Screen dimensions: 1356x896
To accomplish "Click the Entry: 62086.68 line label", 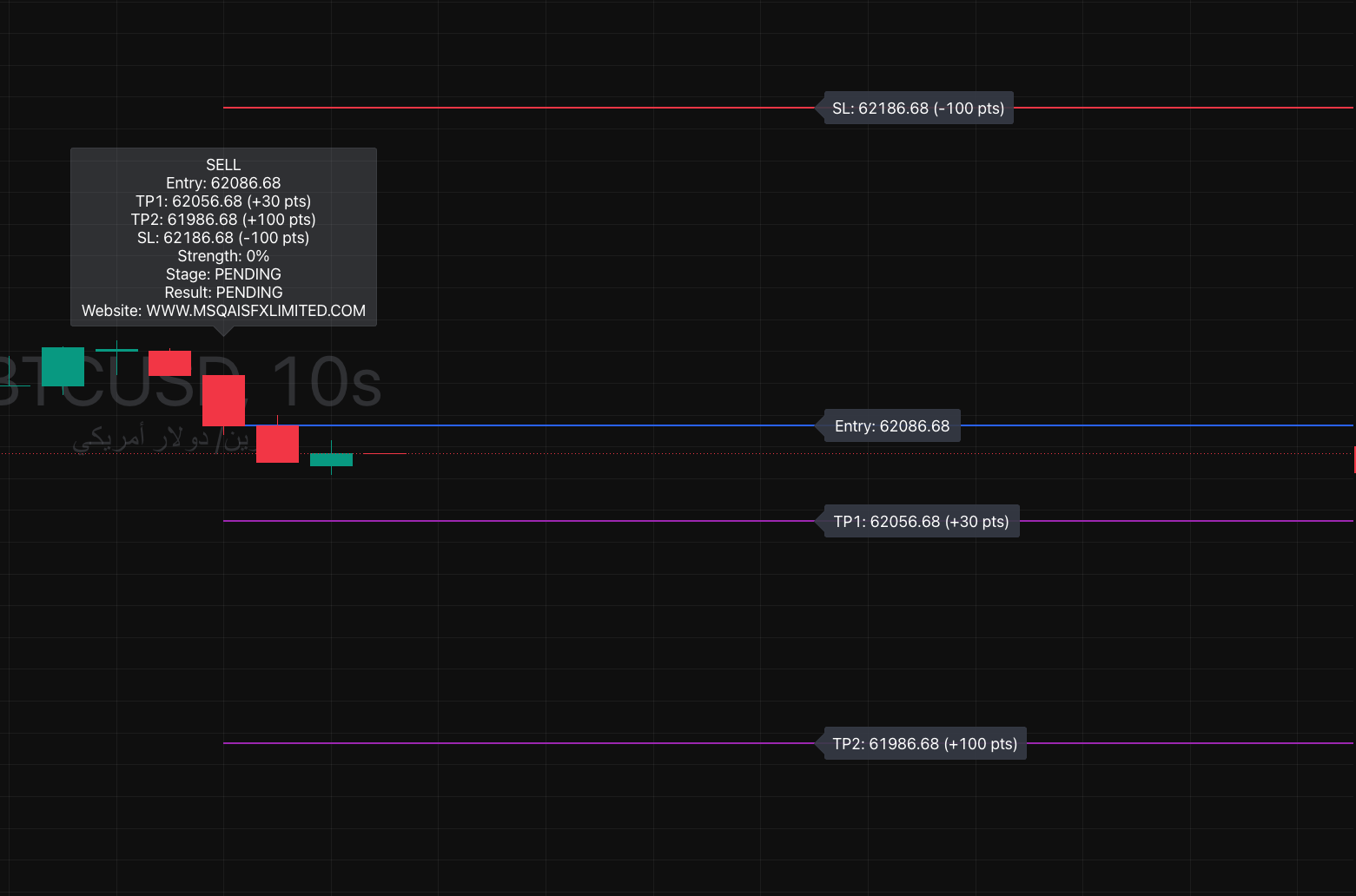I will coord(890,426).
